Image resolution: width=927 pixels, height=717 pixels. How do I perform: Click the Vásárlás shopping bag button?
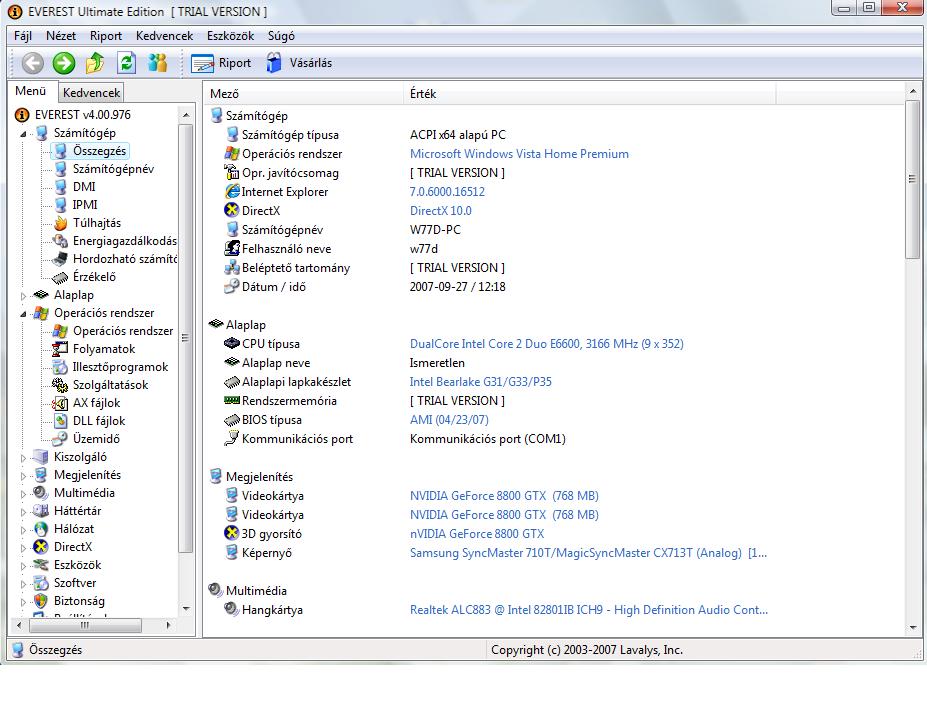[299, 63]
